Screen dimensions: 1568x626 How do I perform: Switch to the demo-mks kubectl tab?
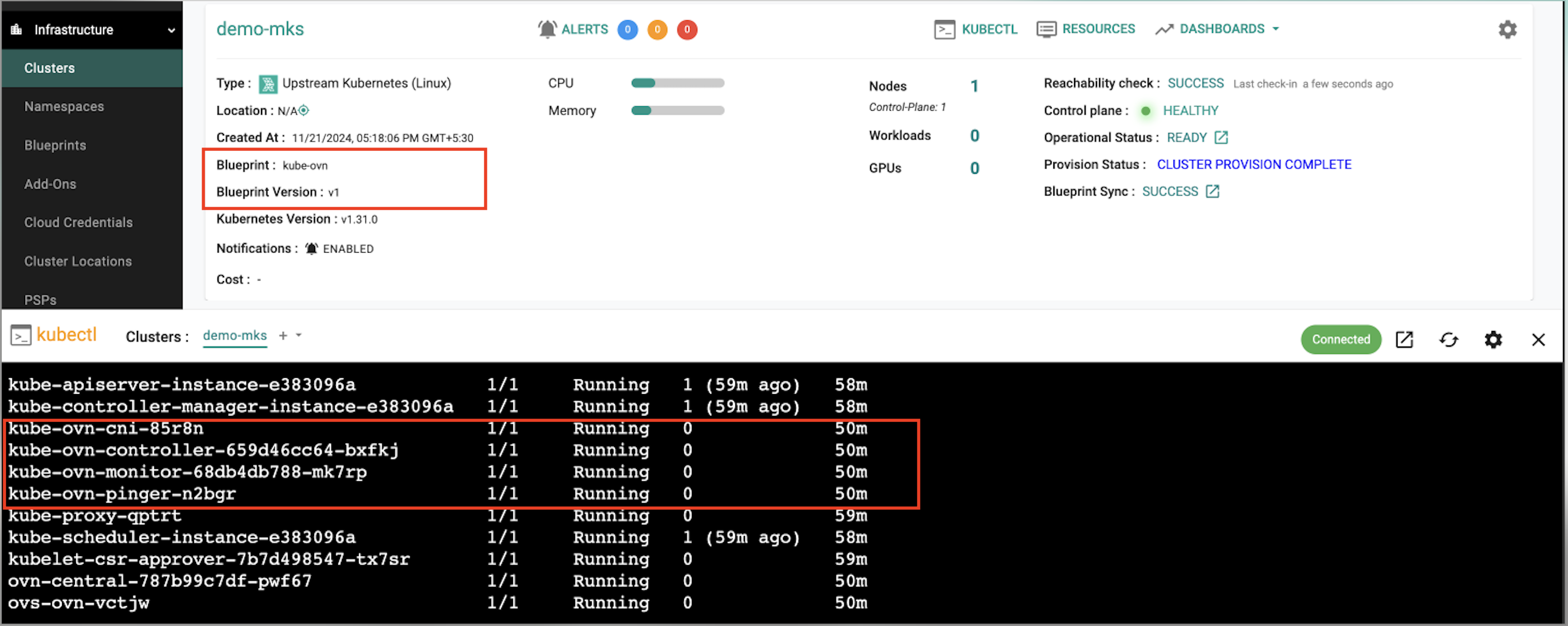click(x=234, y=335)
